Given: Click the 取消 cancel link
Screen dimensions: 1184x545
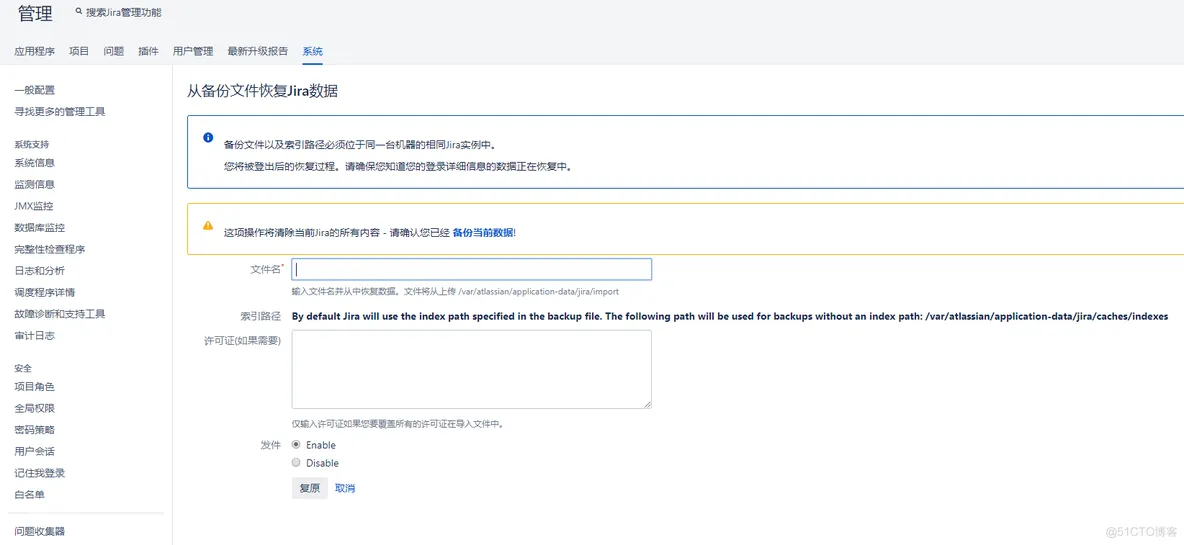Looking at the screenshot, I should [x=345, y=488].
